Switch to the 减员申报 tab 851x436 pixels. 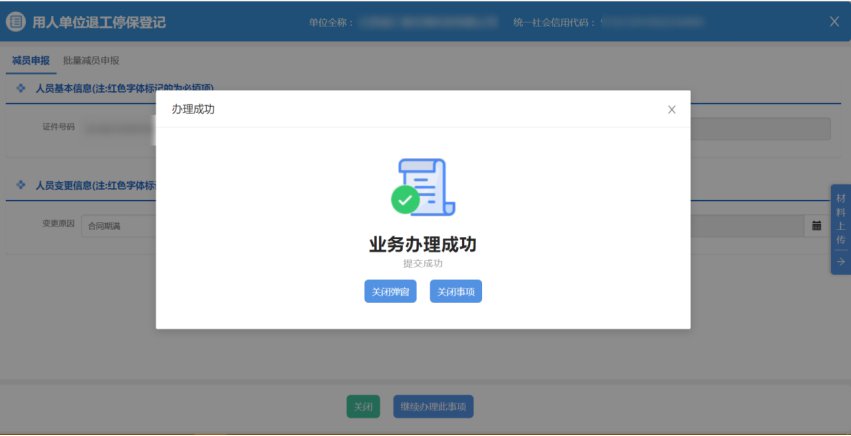30,61
